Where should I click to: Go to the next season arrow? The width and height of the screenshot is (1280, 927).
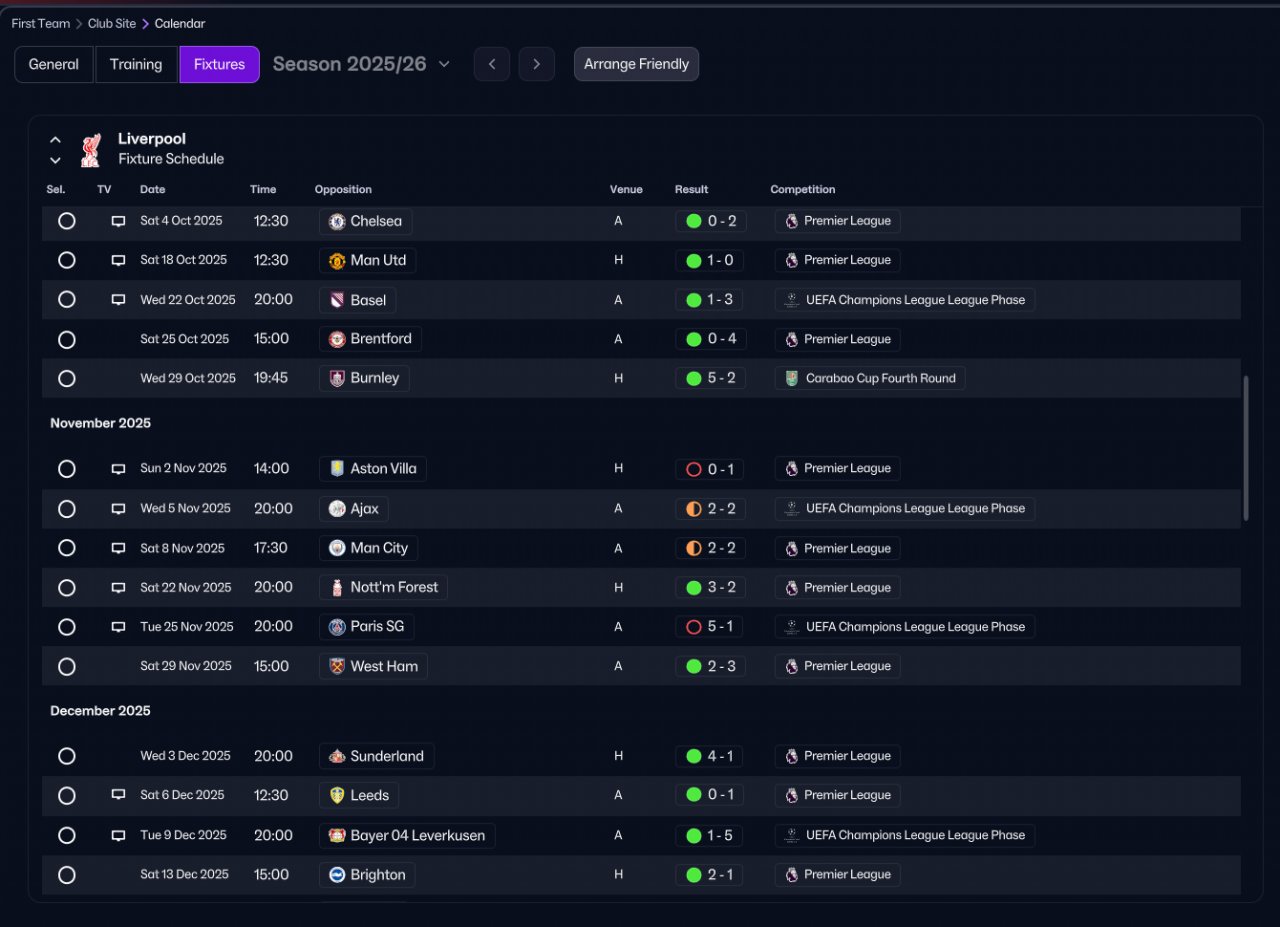[x=537, y=64]
